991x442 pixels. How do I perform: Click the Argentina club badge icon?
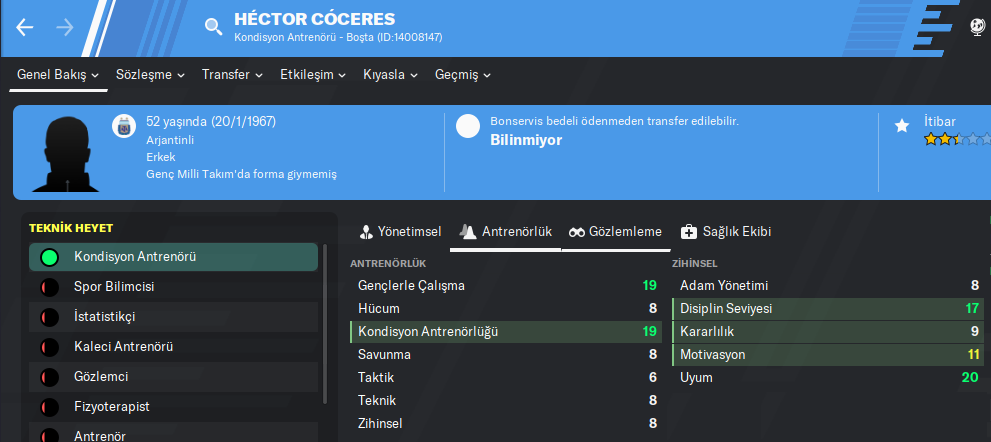coord(124,126)
